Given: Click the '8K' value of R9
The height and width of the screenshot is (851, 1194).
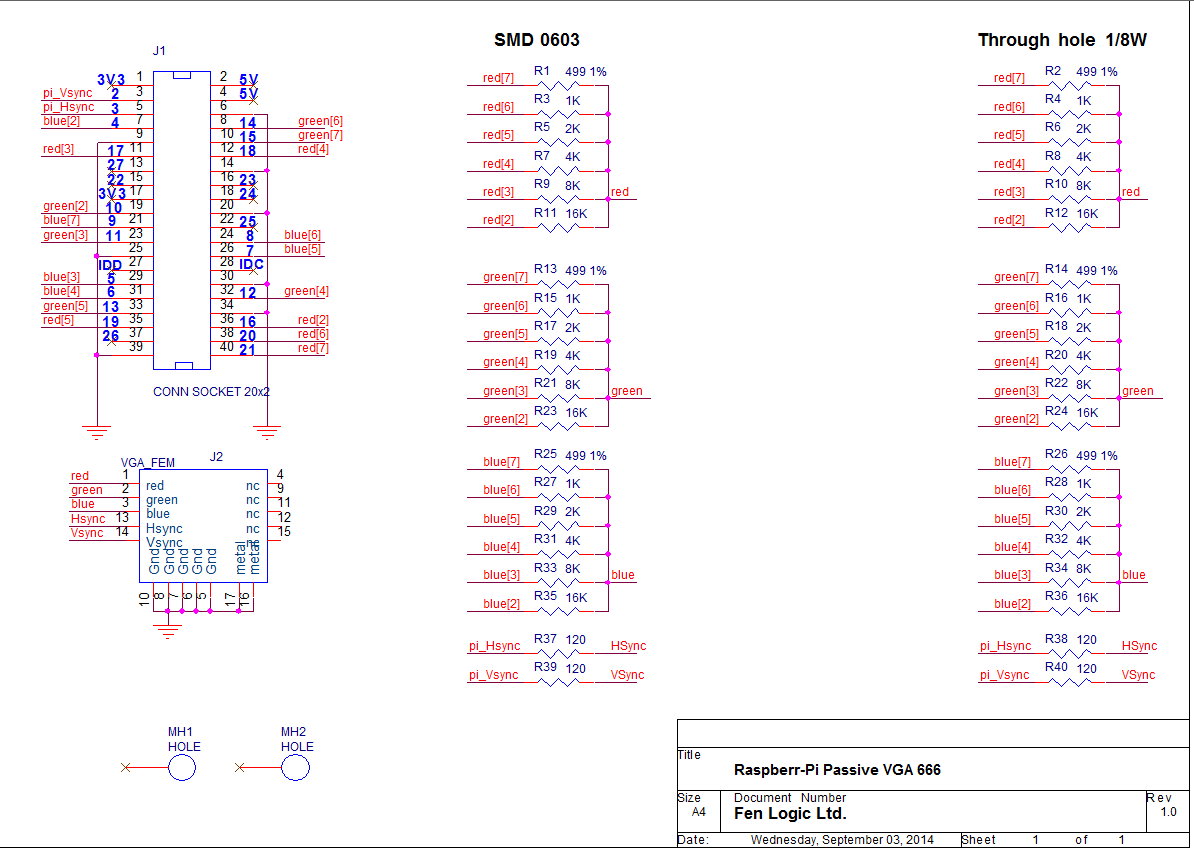Looking at the screenshot, I should pyautogui.click(x=573, y=186).
